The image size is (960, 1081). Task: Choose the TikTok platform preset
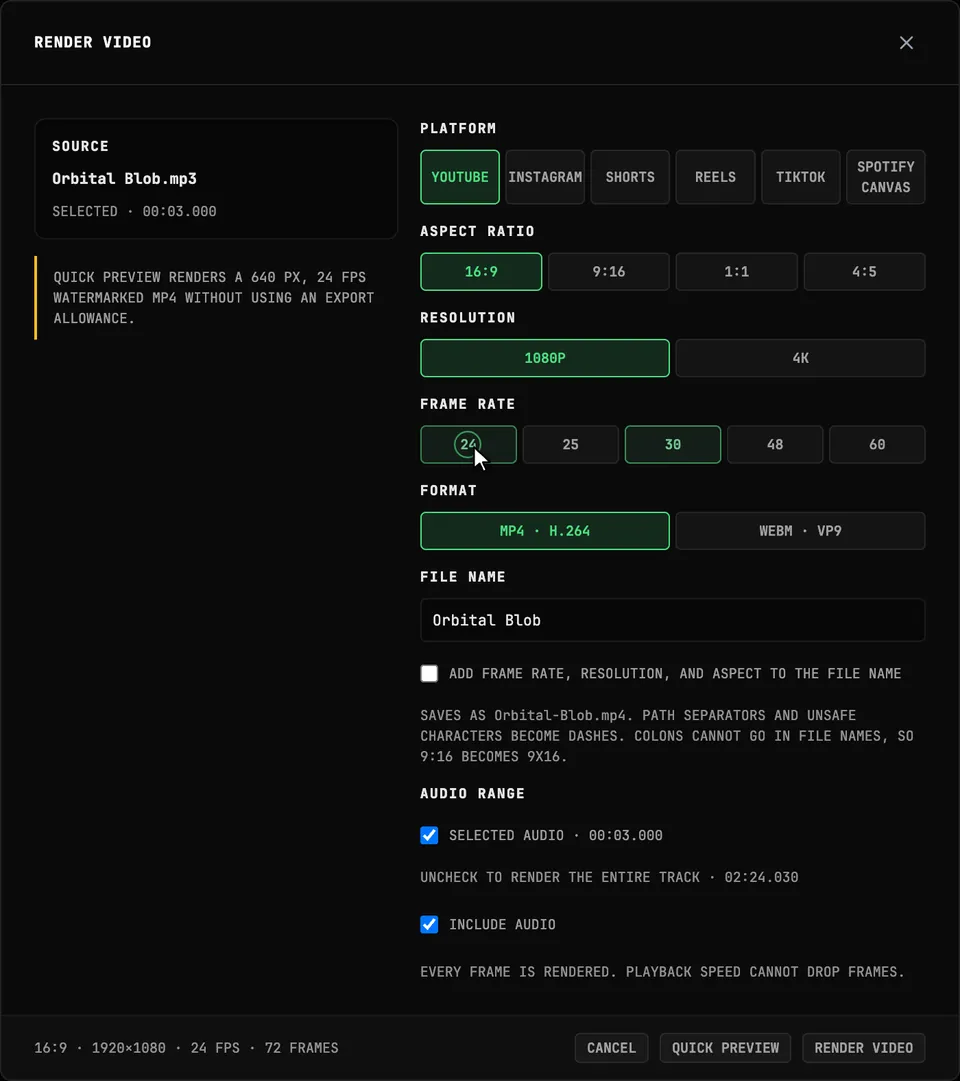(801, 177)
